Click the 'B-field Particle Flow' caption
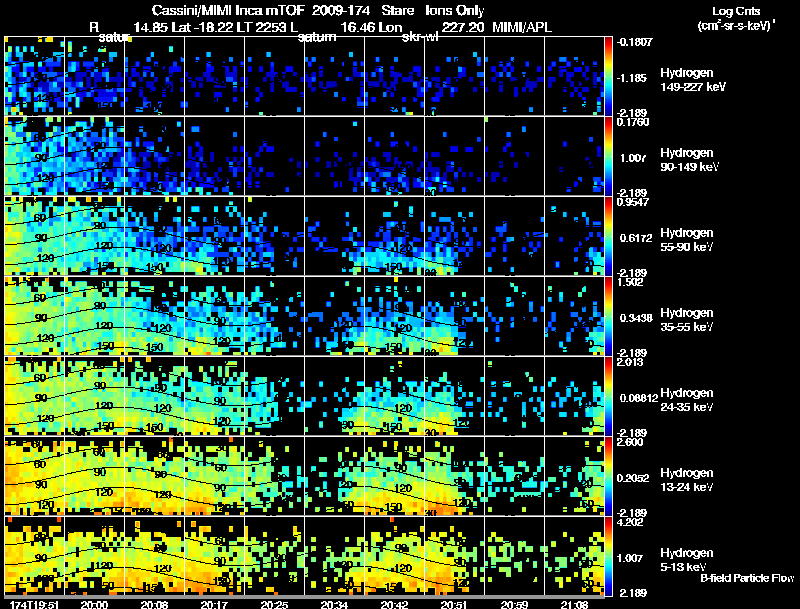Viewport: 800px width, 609px height. (747, 578)
